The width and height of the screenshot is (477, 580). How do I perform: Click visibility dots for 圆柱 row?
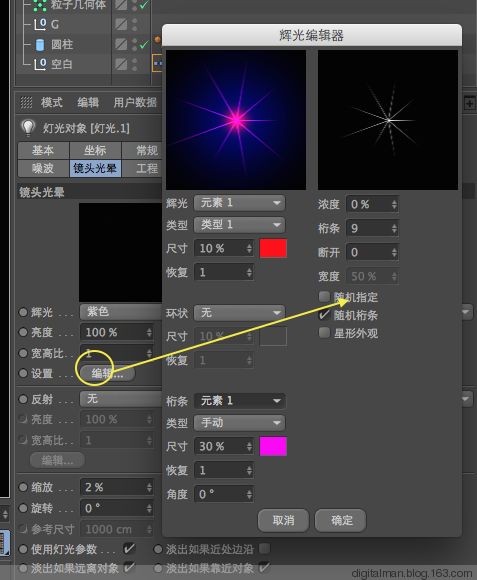(x=134, y=44)
